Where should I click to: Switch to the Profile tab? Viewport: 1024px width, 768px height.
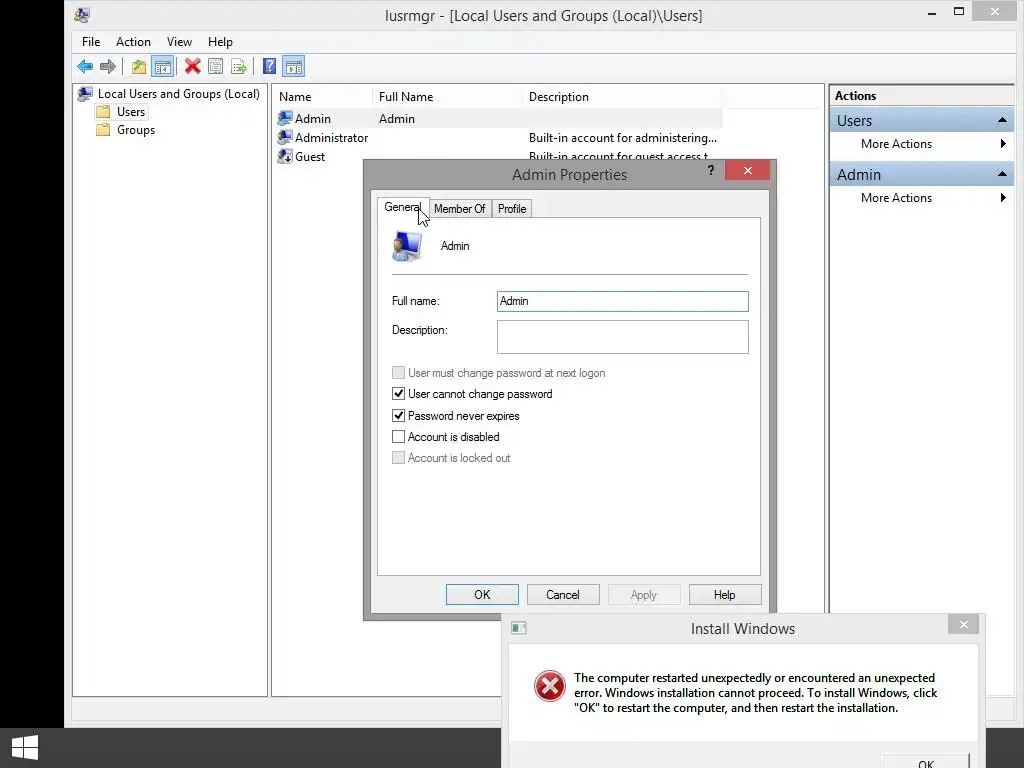pyautogui.click(x=511, y=208)
